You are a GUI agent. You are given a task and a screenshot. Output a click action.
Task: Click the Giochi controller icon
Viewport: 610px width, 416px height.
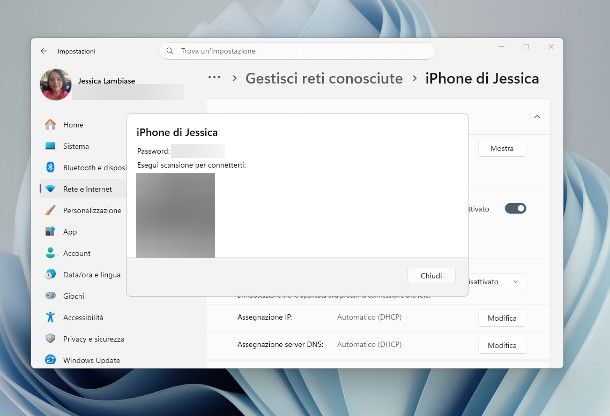tap(50, 296)
